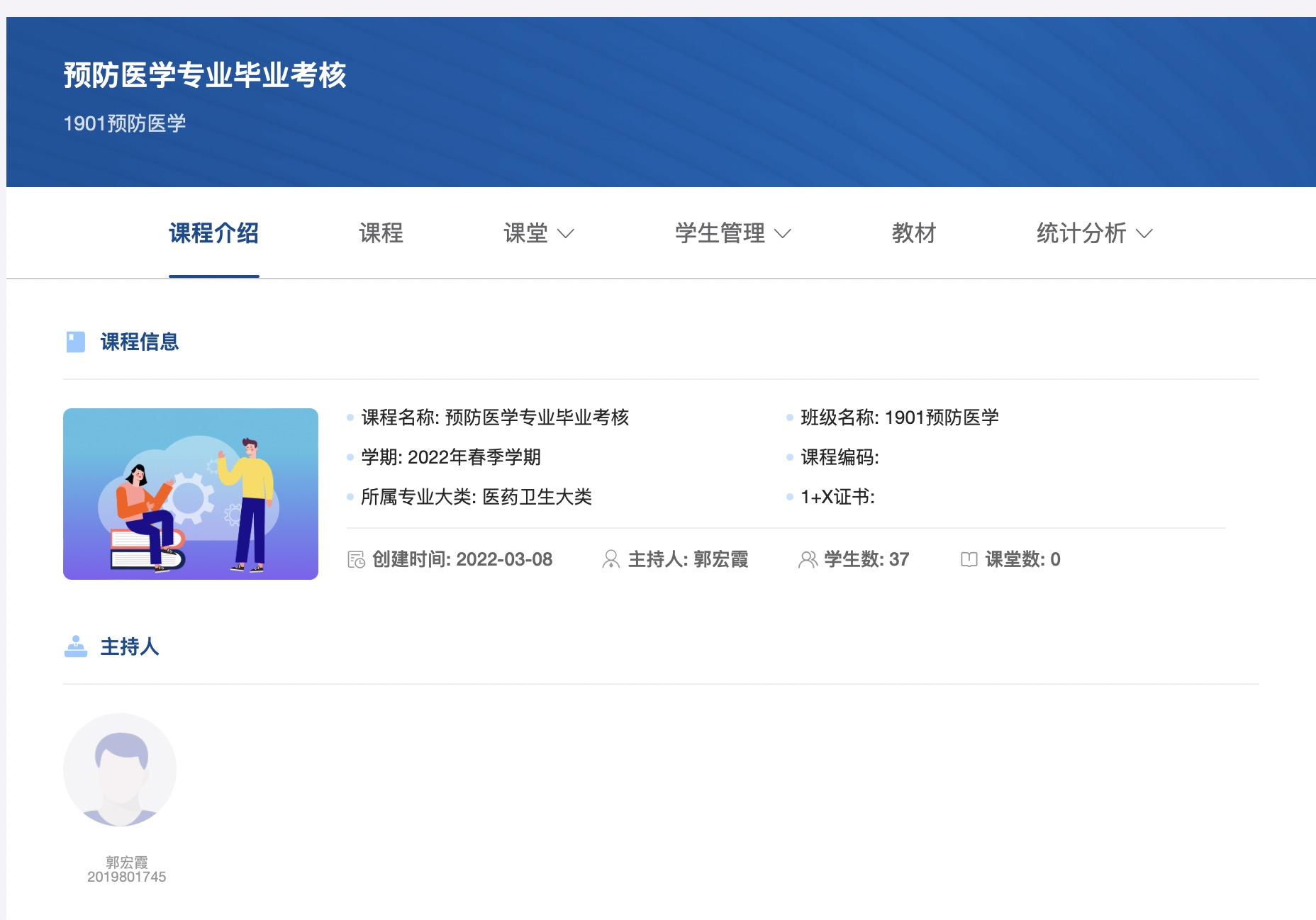
Task: Click the 主持人 section person icon
Action: click(x=75, y=646)
